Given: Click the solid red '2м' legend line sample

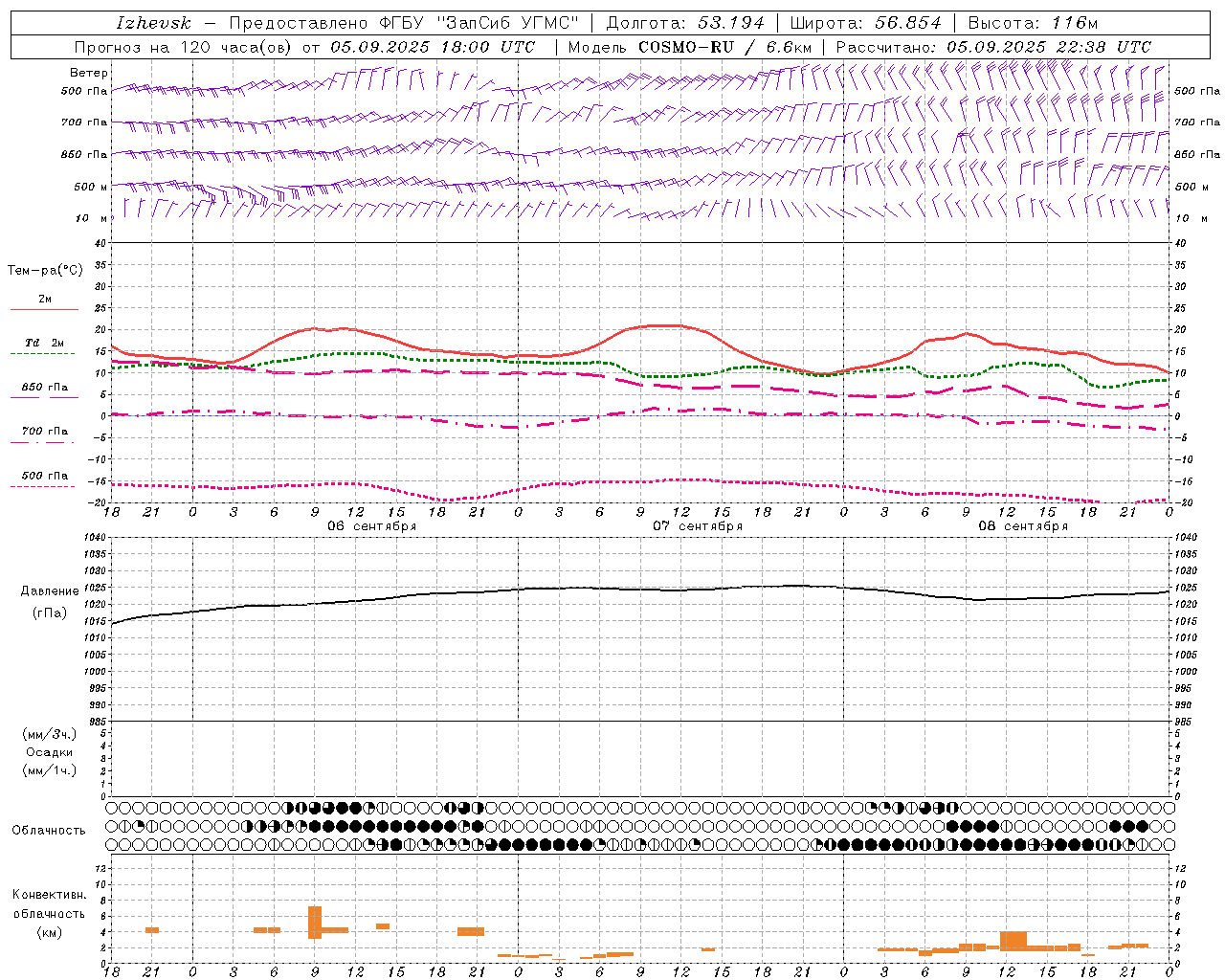Looking at the screenshot, I should coord(45,309).
